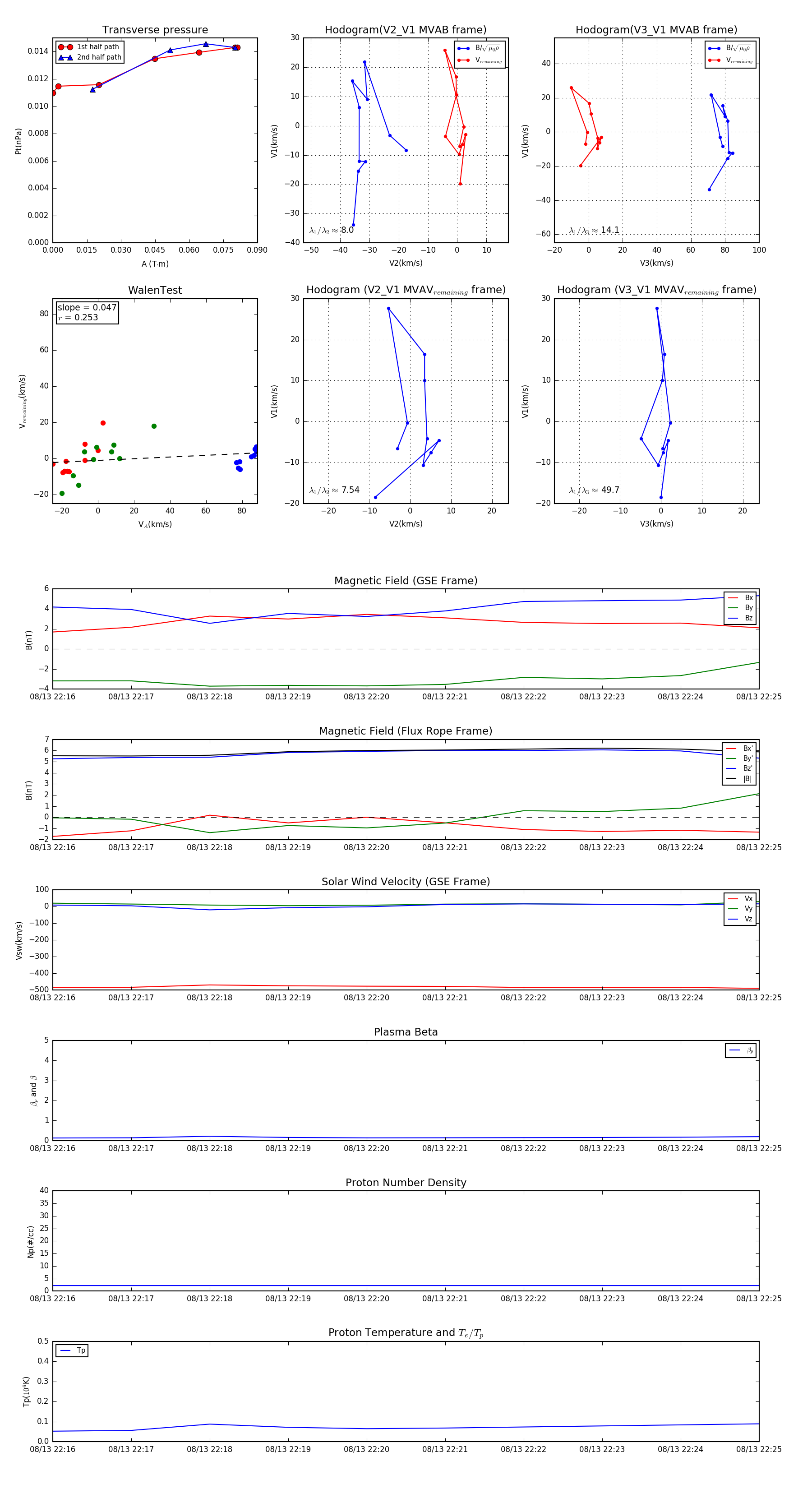Click the "08/13 22:25" tick under Proton Temperature panel
Image resolution: width=812 pixels, height=1489 pixels.
[x=759, y=1449]
